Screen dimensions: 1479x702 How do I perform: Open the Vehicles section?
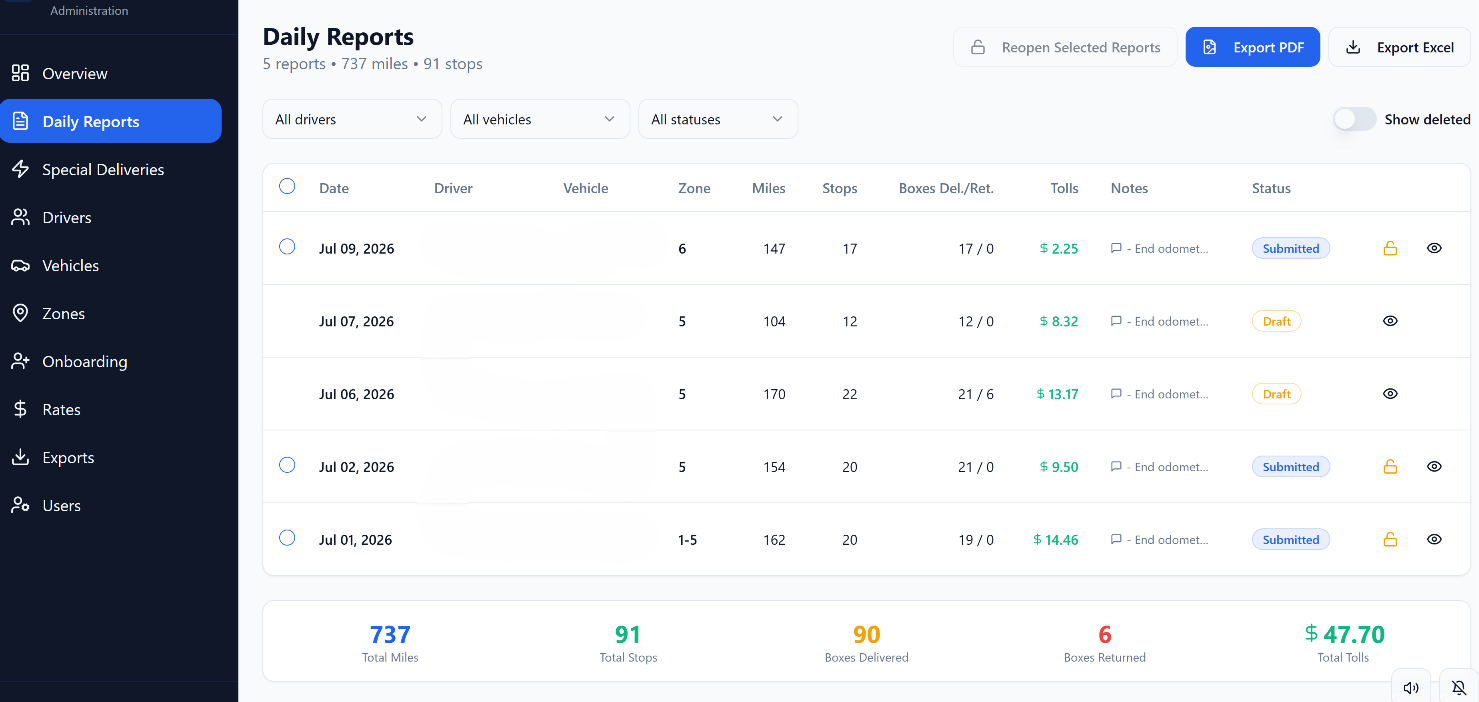tap(111, 266)
